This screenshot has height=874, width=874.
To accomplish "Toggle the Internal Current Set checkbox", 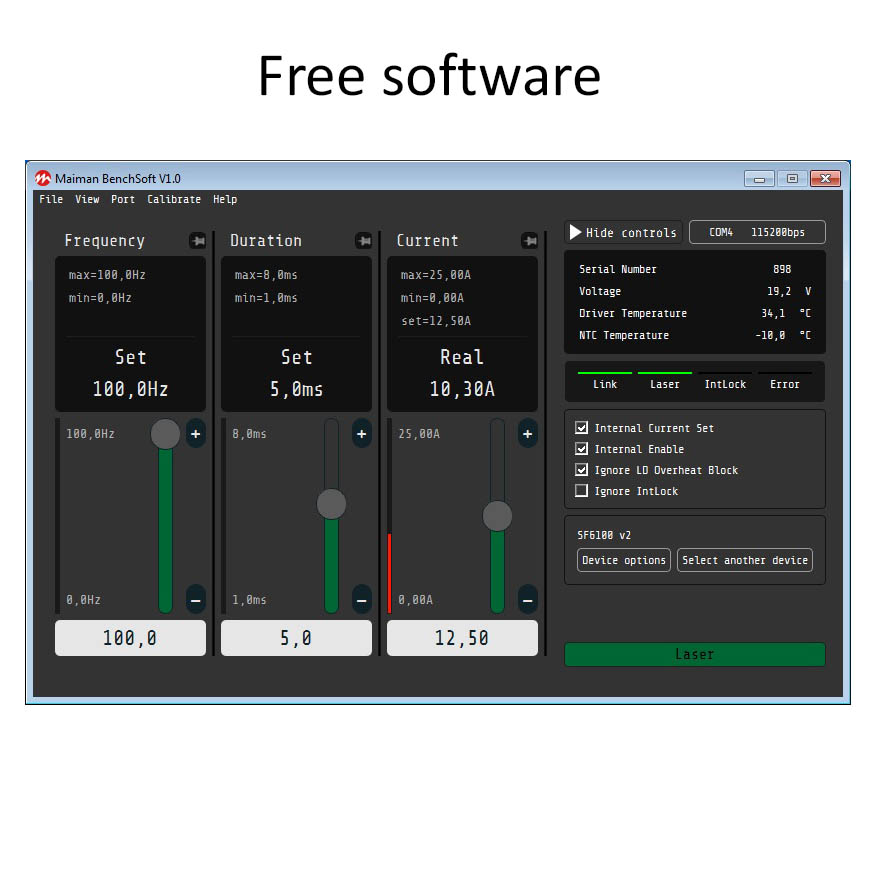I will coord(581,428).
